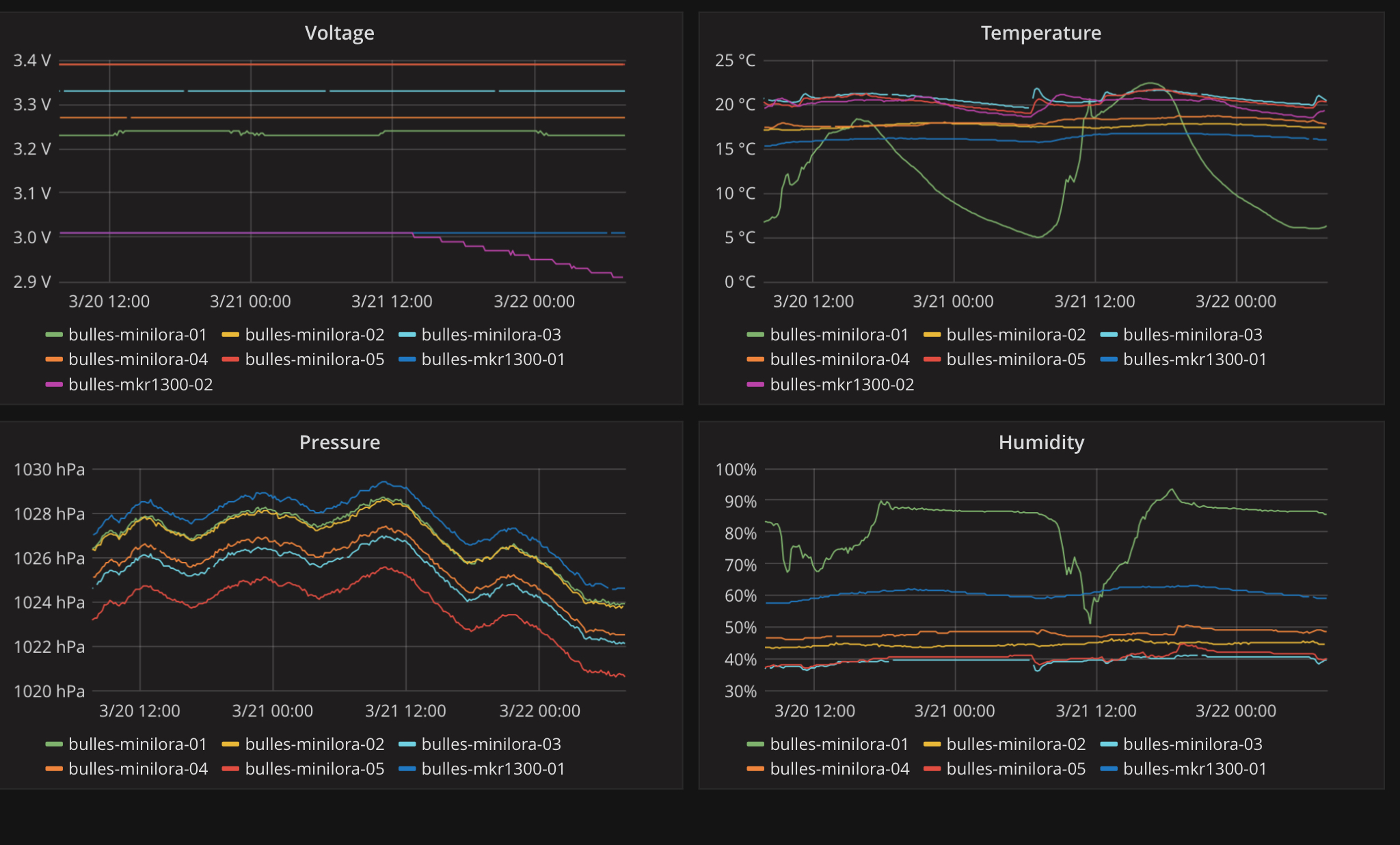
Task: Select bulles-minilora-04 in Pressure legend
Action: click(137, 768)
